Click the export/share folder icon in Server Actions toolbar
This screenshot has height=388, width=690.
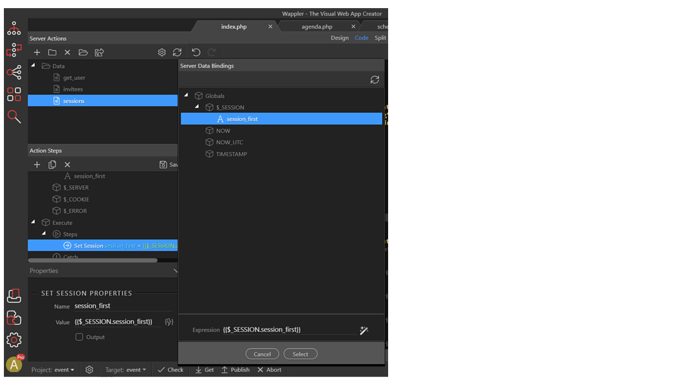click(x=99, y=52)
